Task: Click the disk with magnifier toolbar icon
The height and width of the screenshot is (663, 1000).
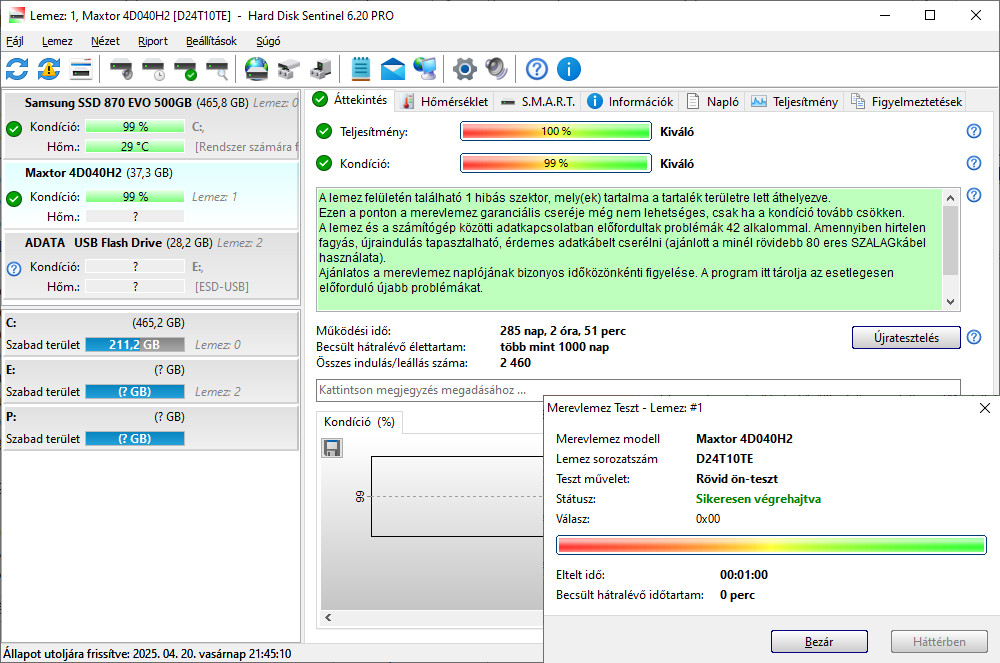Action: (217, 69)
